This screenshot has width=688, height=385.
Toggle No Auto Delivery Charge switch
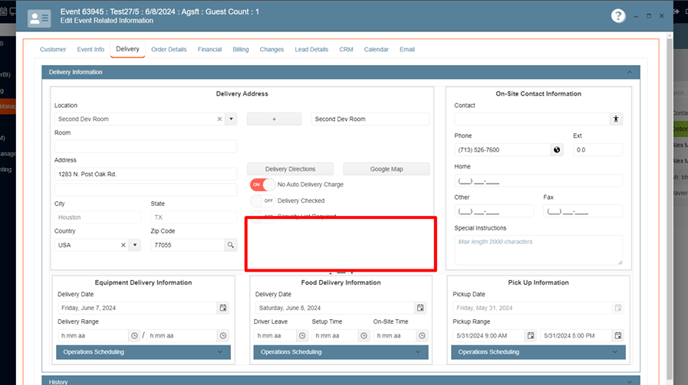point(262,185)
